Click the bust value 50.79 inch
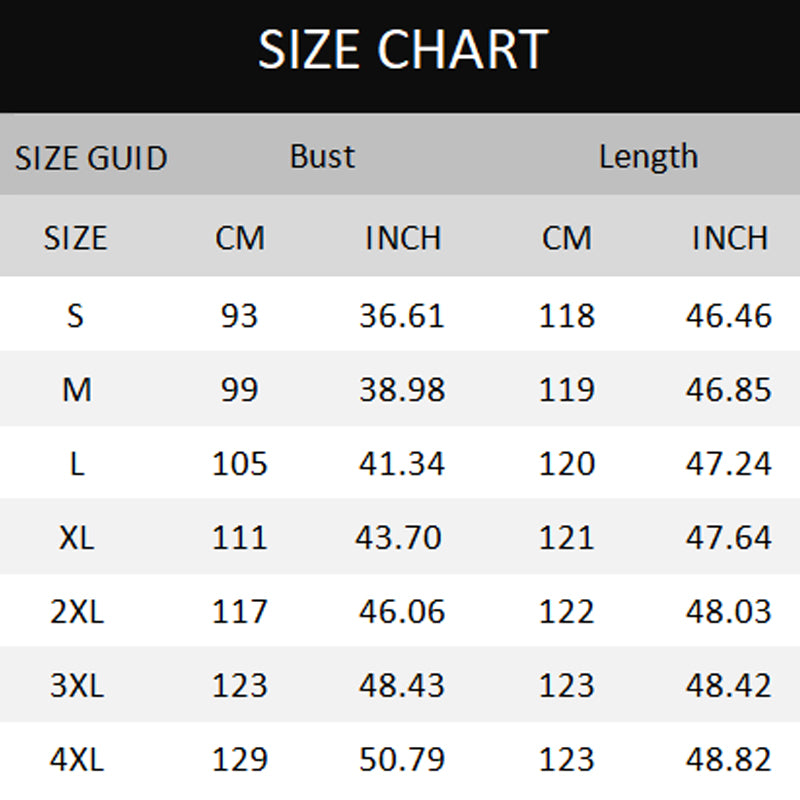Screen dimensions: 800x800 (402, 759)
